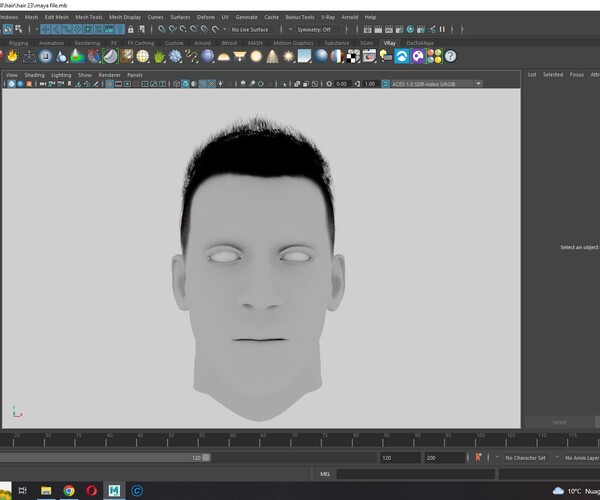
Task: Click the set key bookmark icon near range fields
Action: pyautogui.click(x=478, y=457)
